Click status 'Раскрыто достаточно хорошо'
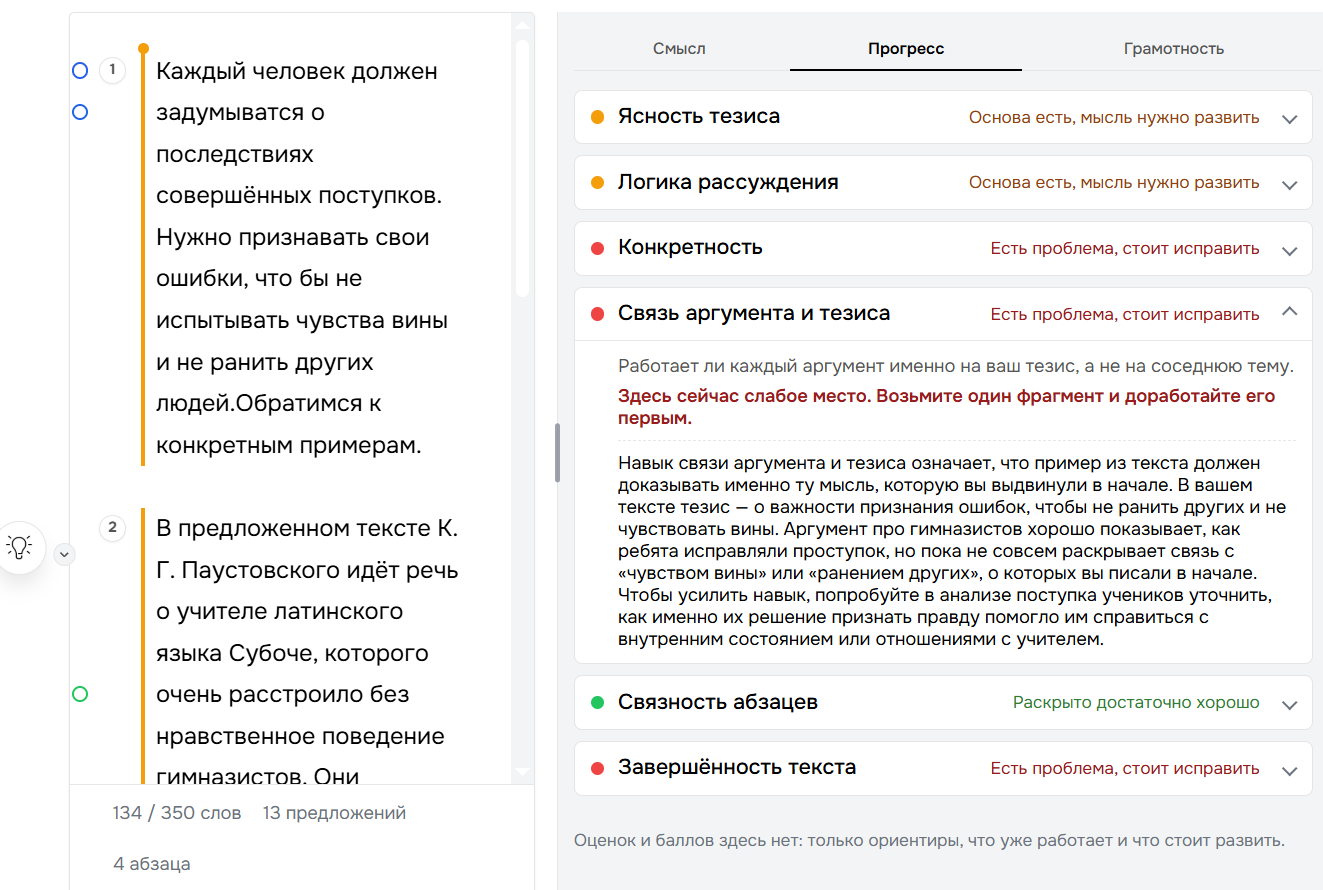 1136,703
